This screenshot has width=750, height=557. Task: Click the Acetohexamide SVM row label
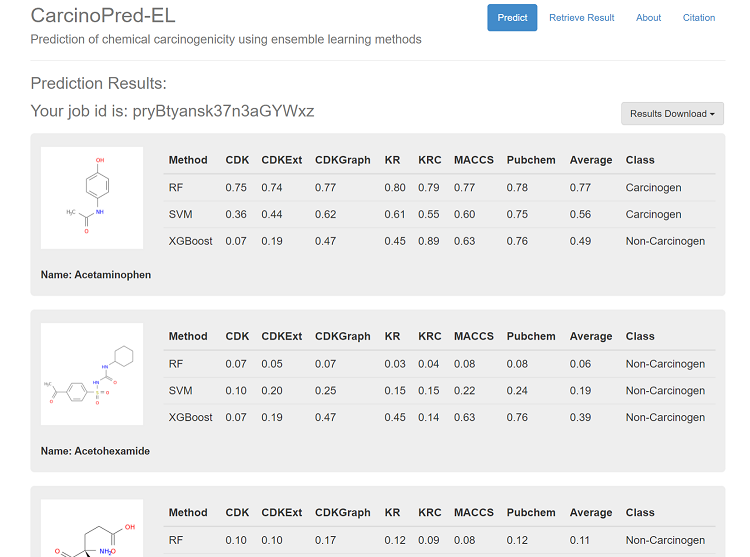[180, 391]
